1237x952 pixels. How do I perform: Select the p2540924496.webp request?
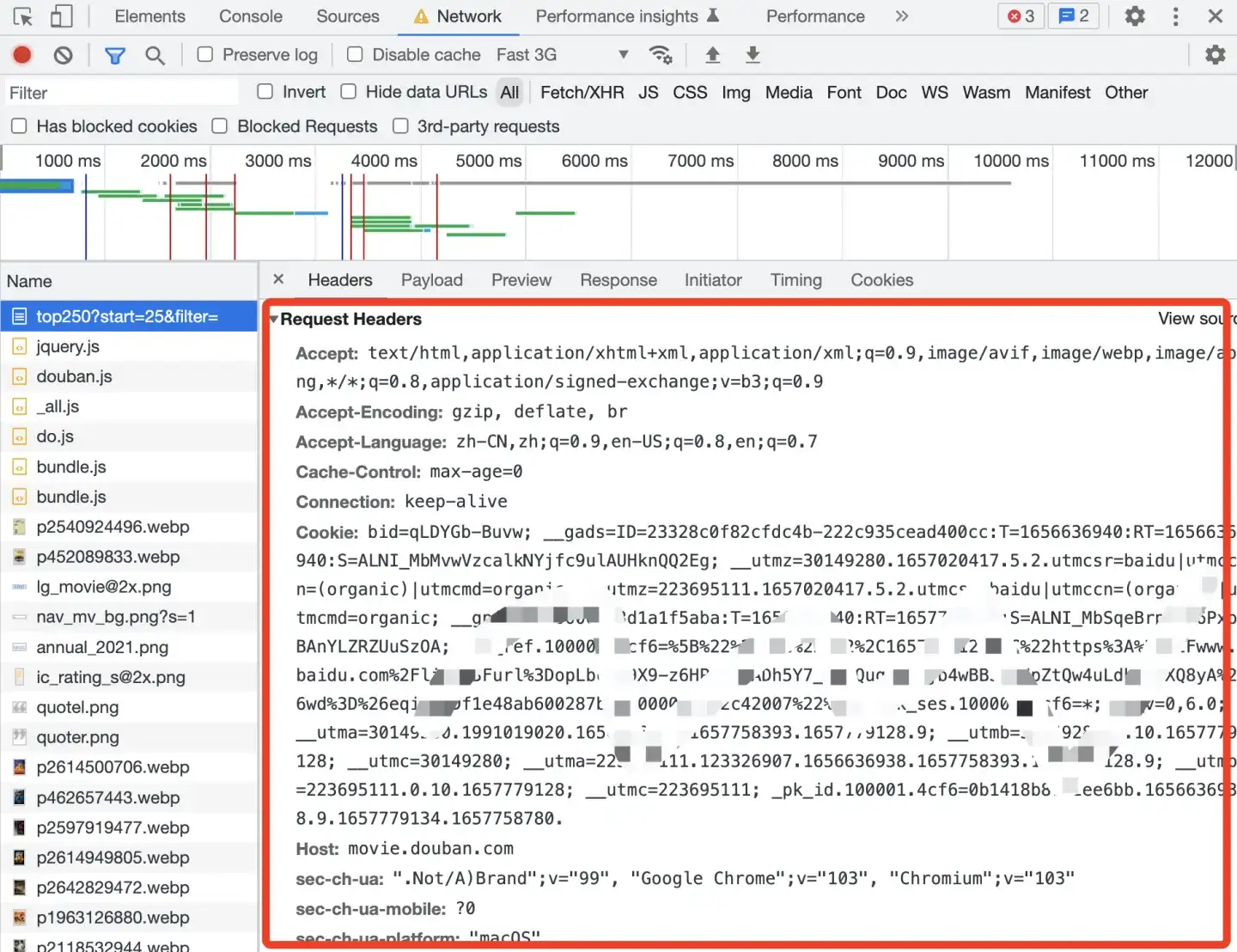pos(129,527)
